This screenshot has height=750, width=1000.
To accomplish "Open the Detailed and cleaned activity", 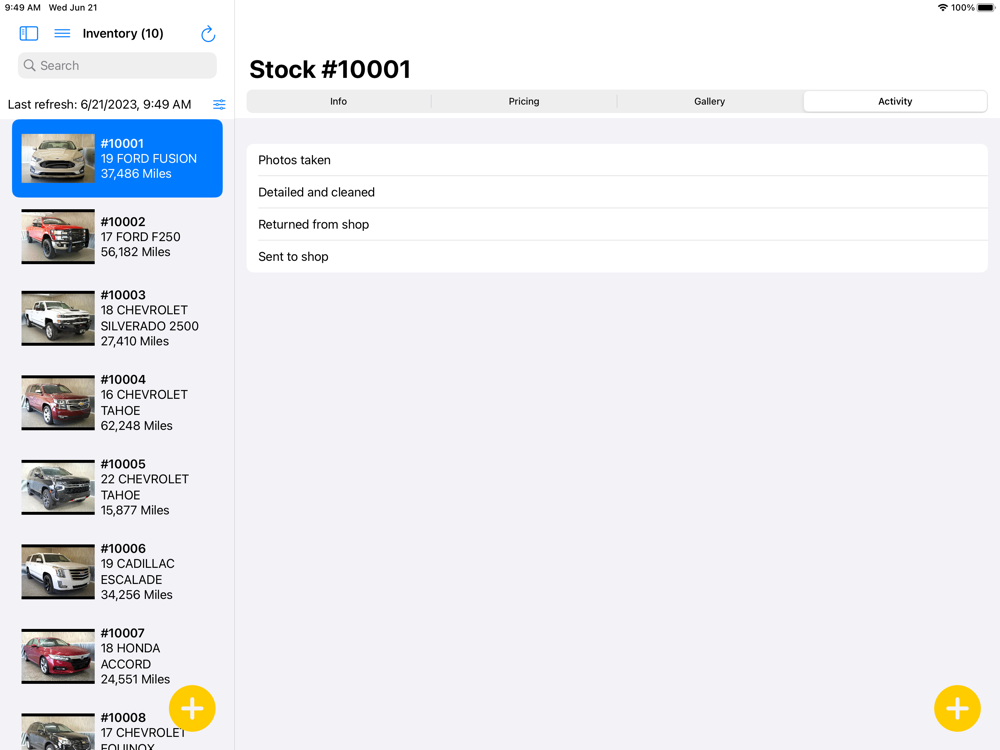I will [617, 192].
